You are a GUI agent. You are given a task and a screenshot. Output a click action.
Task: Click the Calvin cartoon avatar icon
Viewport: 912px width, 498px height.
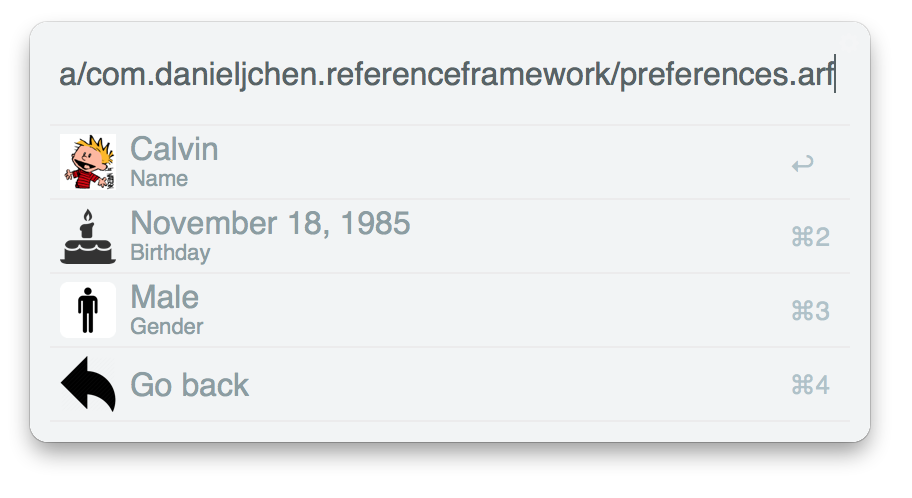tap(88, 162)
